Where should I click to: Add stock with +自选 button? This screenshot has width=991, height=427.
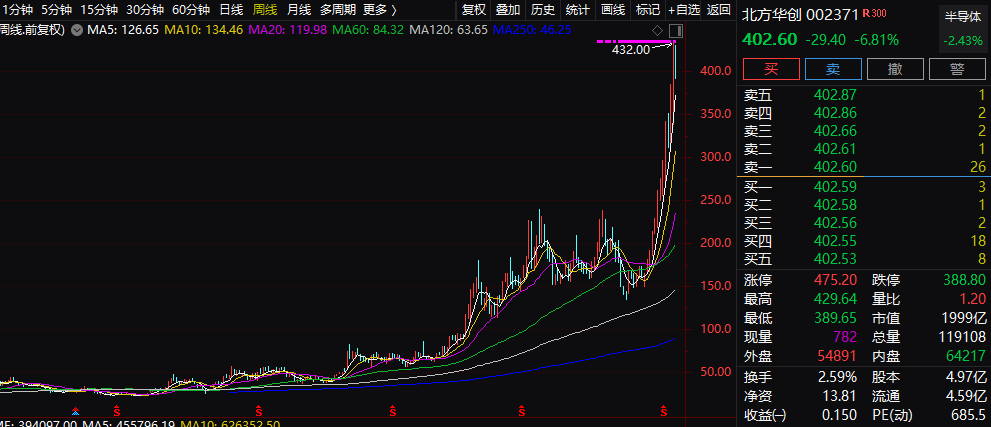pos(684,10)
